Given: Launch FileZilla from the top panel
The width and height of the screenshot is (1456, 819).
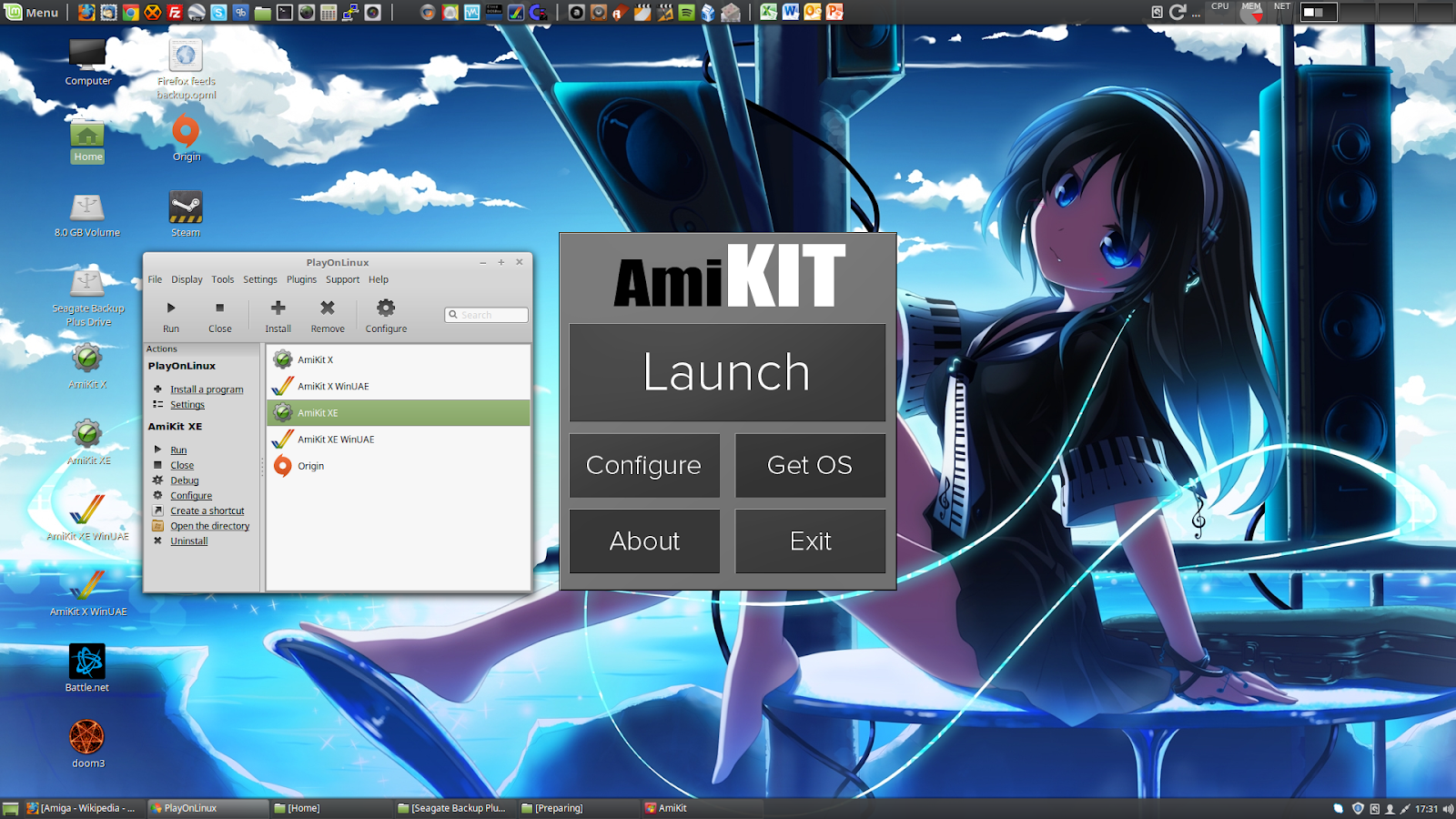Looking at the screenshot, I should click(175, 13).
